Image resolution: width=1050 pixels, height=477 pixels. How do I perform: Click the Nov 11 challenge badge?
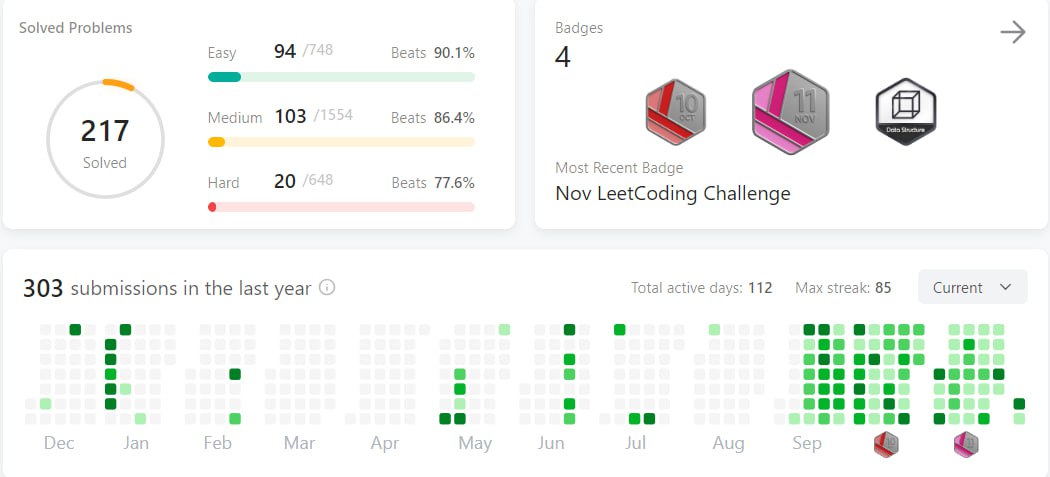pyautogui.click(x=790, y=112)
